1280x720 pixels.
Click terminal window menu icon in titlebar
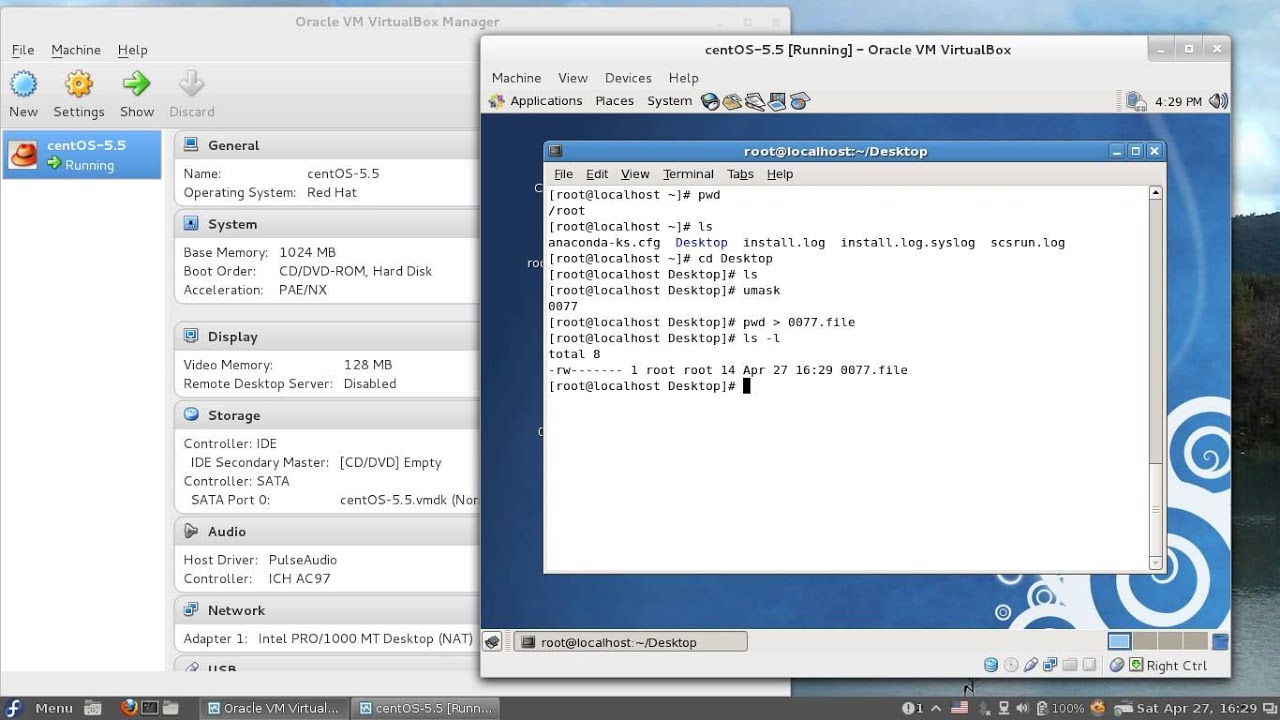(x=555, y=151)
